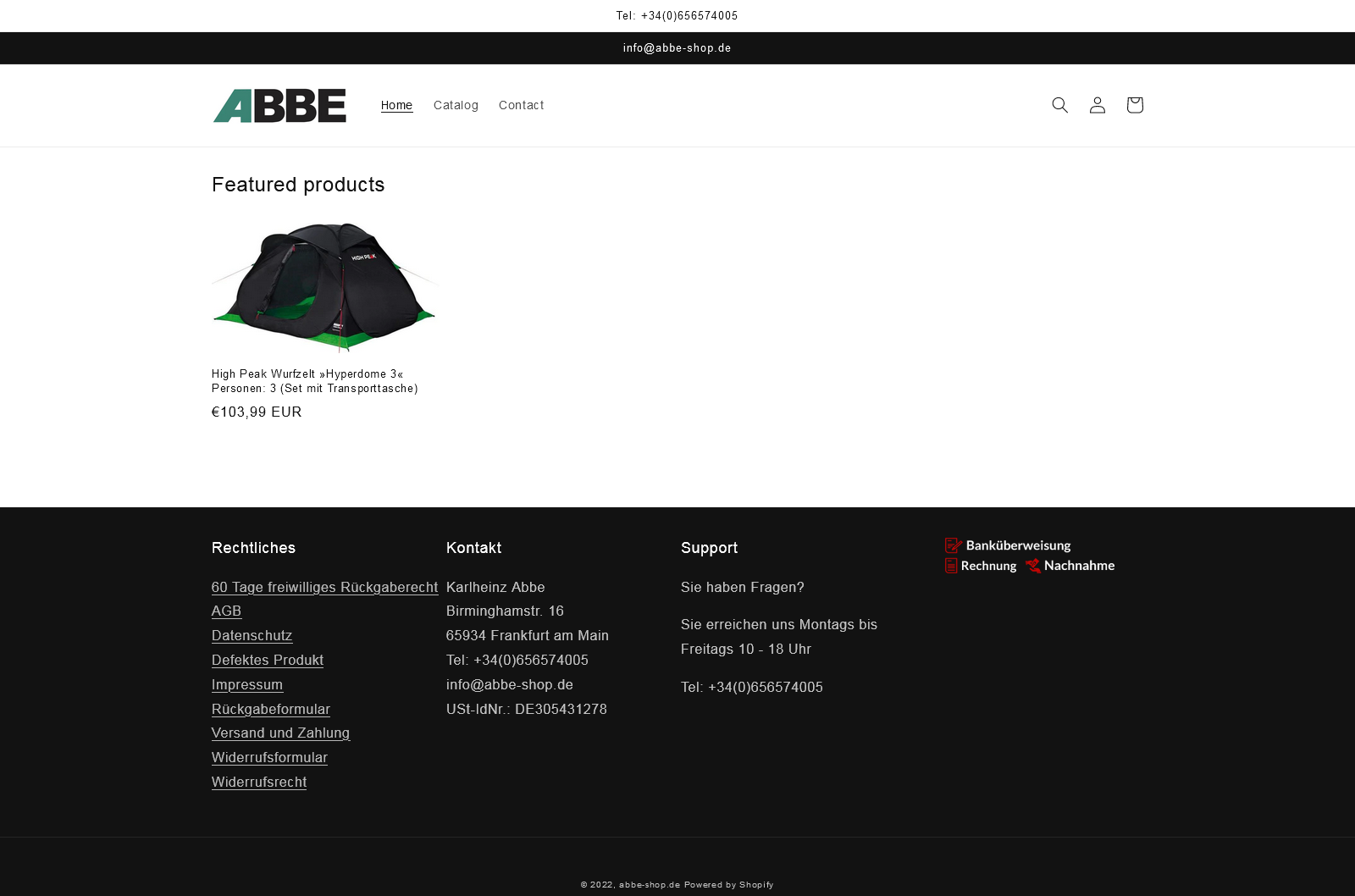Go to the Home menu item
Screen dimensions: 1355x896
396,105
